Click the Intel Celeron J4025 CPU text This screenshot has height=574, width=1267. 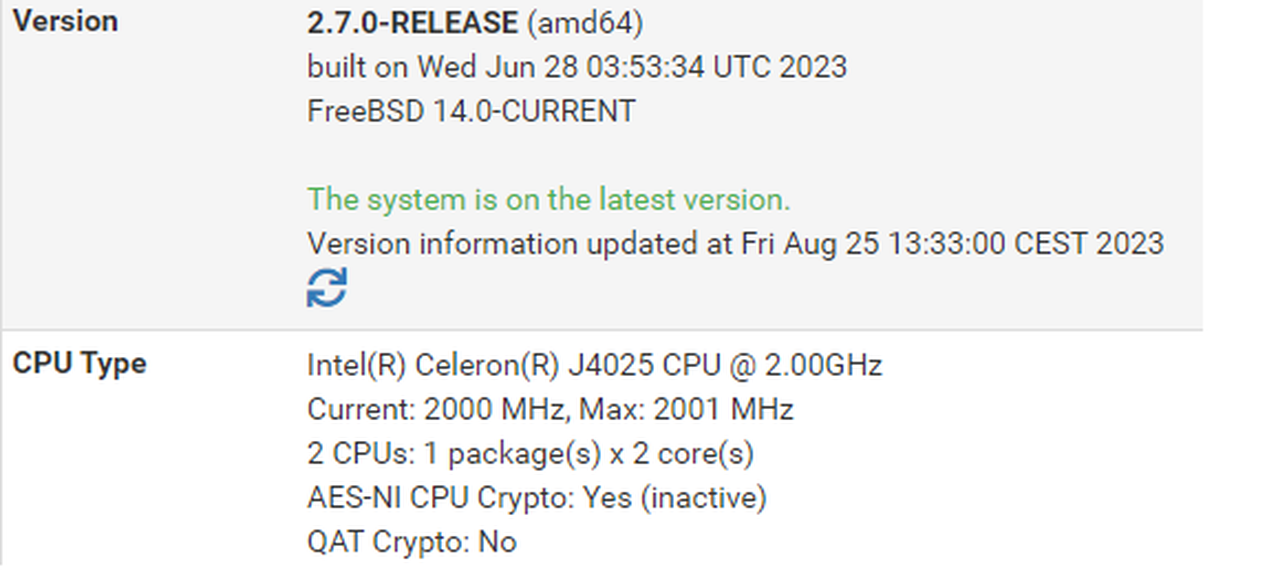click(x=595, y=365)
